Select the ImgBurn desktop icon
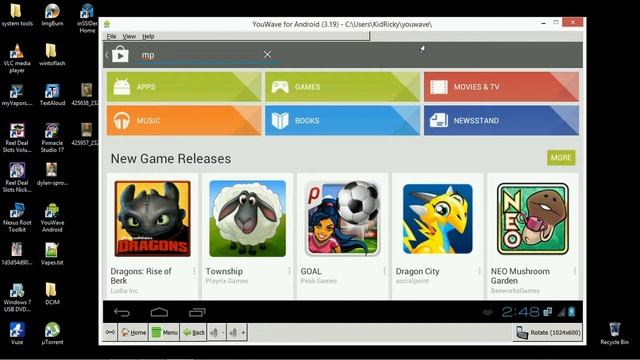Image resolution: width=640 pixels, height=360 pixels. (52, 15)
